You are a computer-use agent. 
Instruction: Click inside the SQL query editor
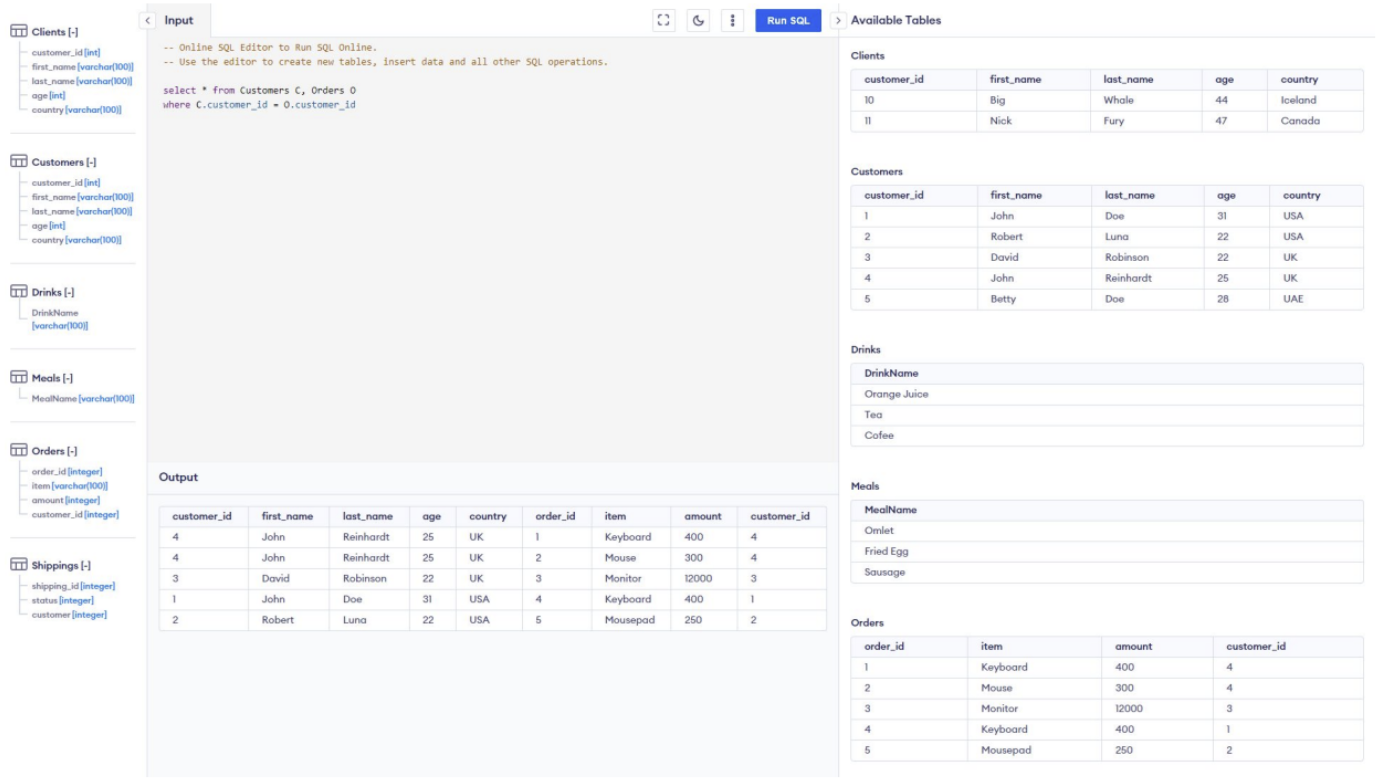click(x=490, y=250)
